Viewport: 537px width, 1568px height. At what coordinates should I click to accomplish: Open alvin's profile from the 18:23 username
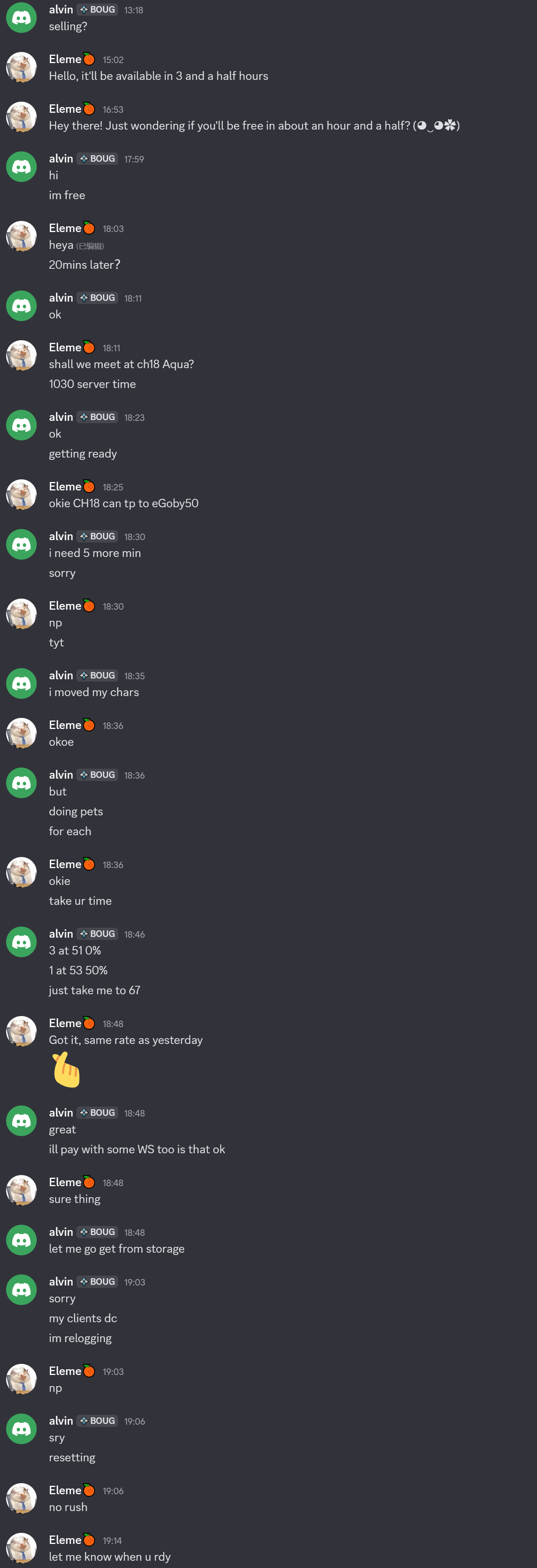[61, 417]
